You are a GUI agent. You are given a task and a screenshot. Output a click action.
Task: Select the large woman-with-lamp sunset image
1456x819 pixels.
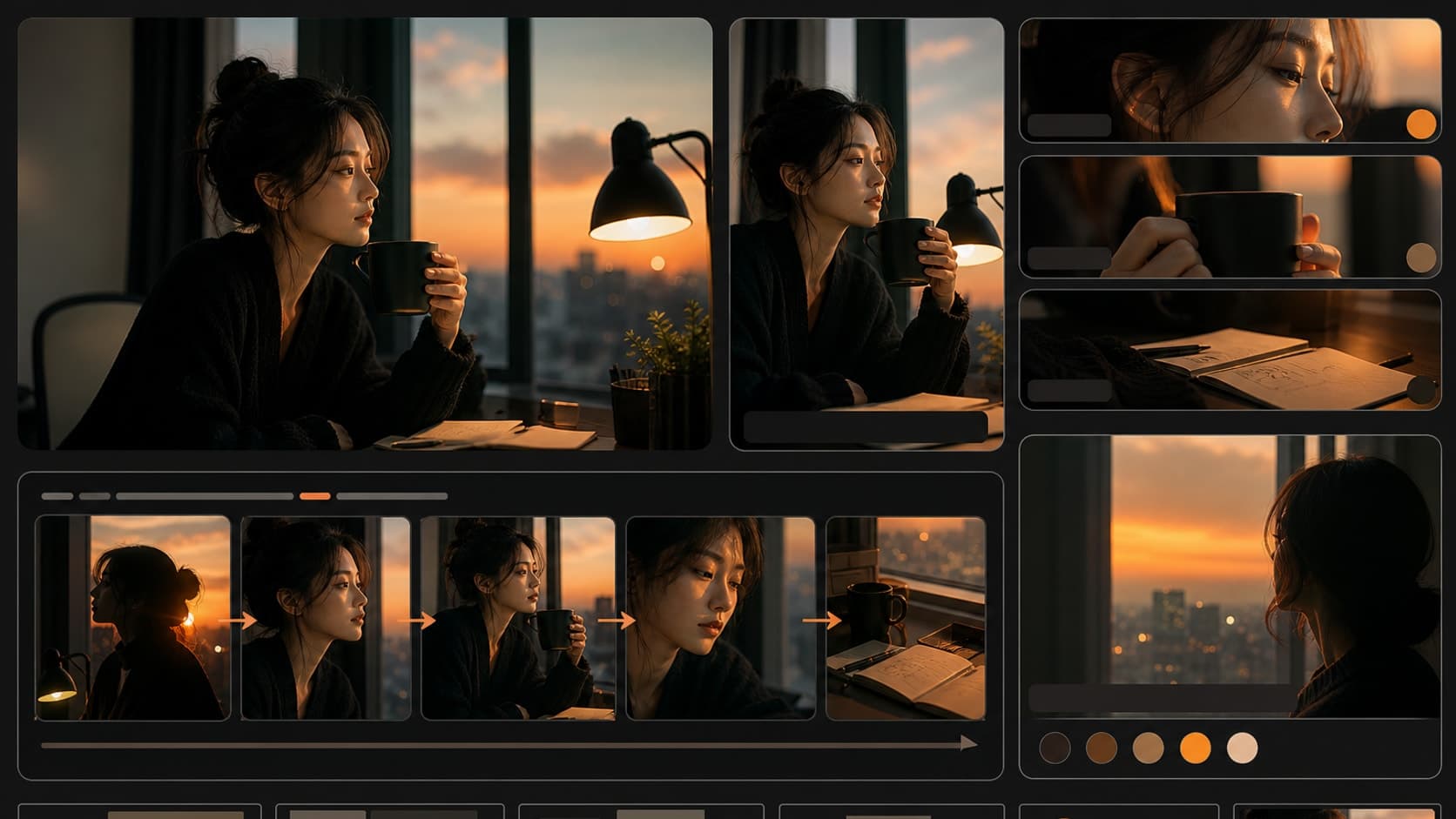coord(365,233)
